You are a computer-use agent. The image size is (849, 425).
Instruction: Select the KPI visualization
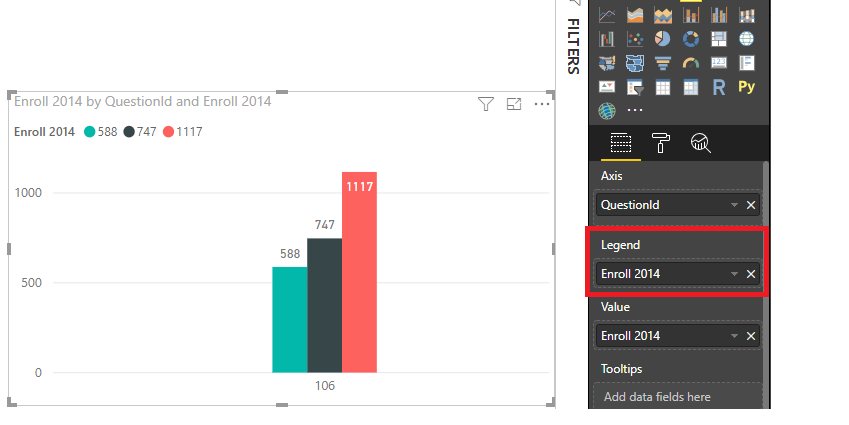tap(607, 87)
